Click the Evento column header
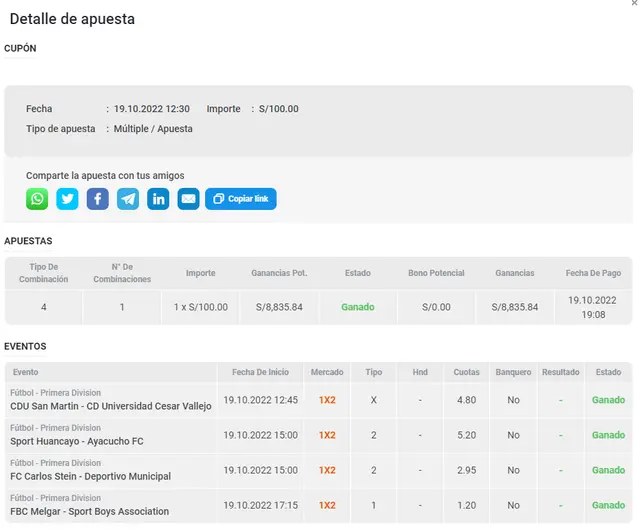640x532 pixels. [x=25, y=372]
